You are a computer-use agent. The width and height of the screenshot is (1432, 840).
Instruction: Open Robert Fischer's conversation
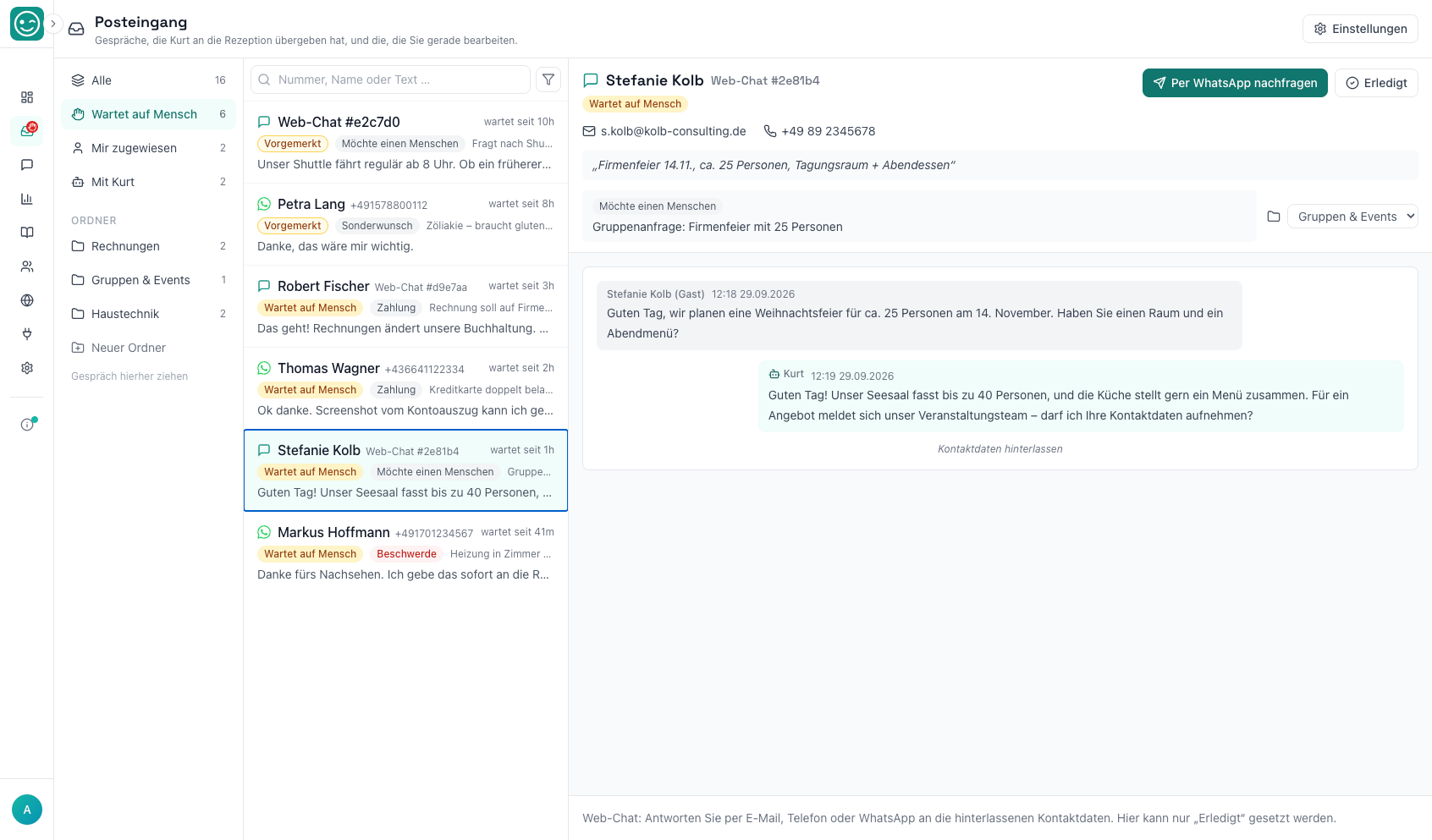405,306
